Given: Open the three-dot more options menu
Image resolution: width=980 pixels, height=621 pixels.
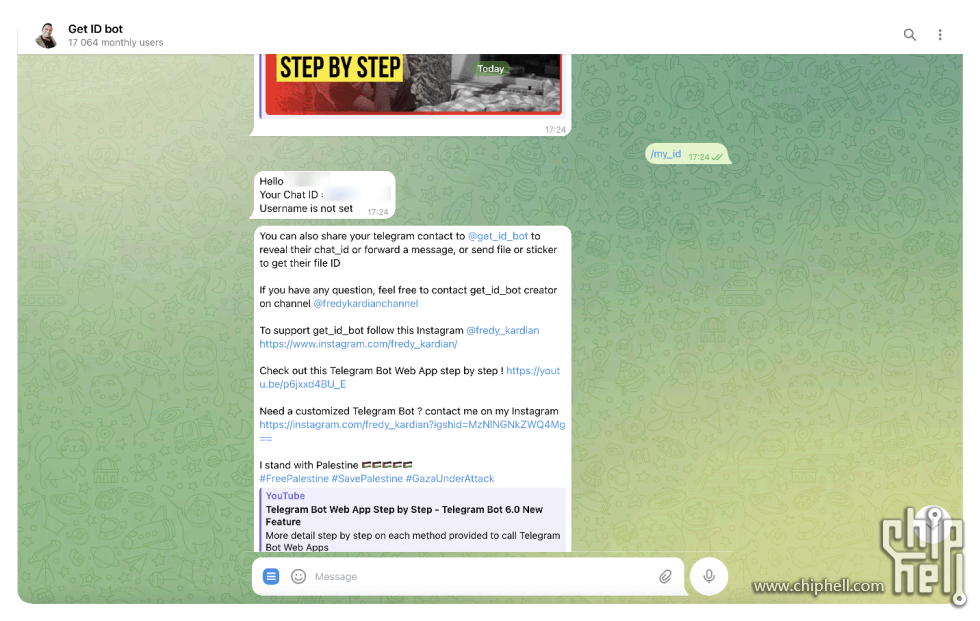Looking at the screenshot, I should 939,35.
